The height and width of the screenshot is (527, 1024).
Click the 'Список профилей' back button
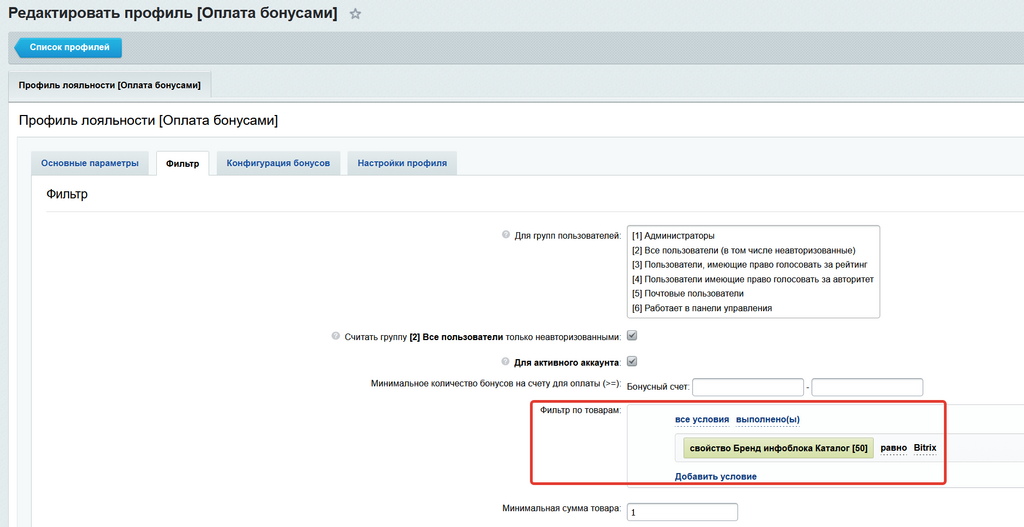[x=70, y=47]
